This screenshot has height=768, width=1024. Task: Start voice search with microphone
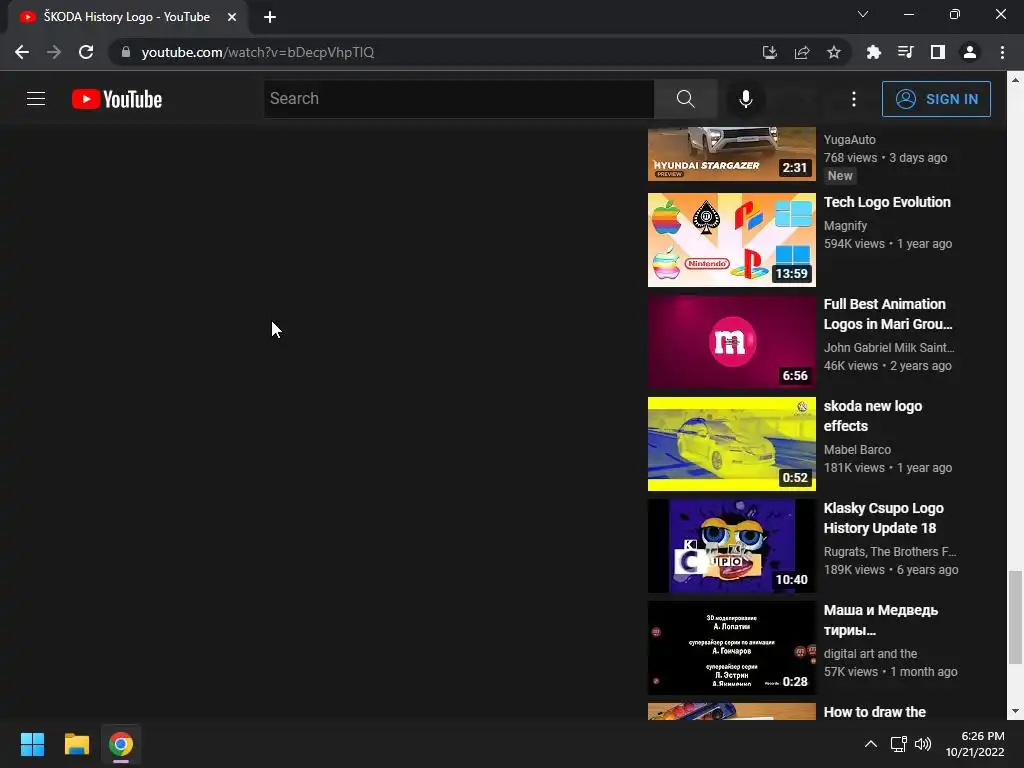[x=745, y=99]
